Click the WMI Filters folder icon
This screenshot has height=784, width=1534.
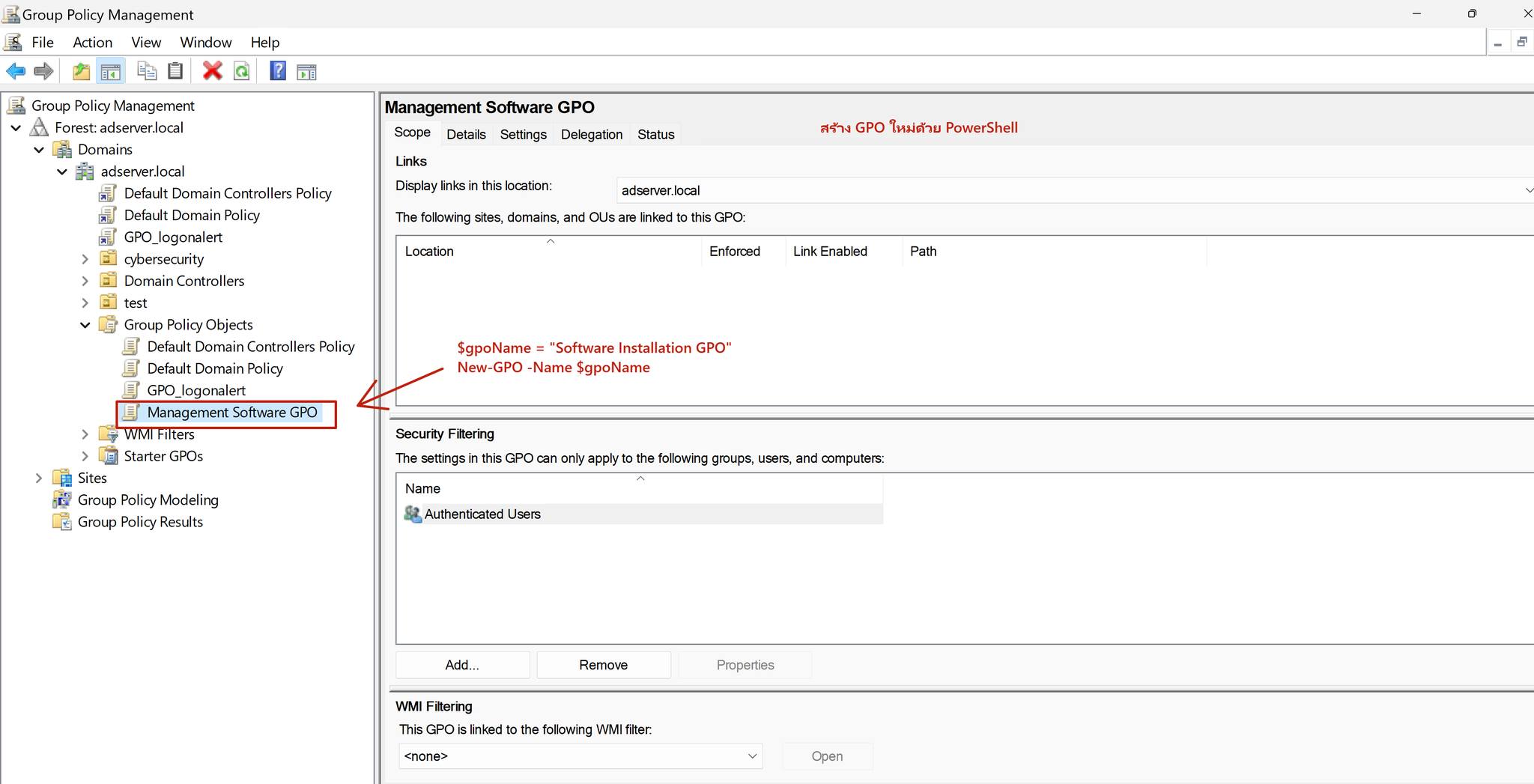pyautogui.click(x=109, y=434)
